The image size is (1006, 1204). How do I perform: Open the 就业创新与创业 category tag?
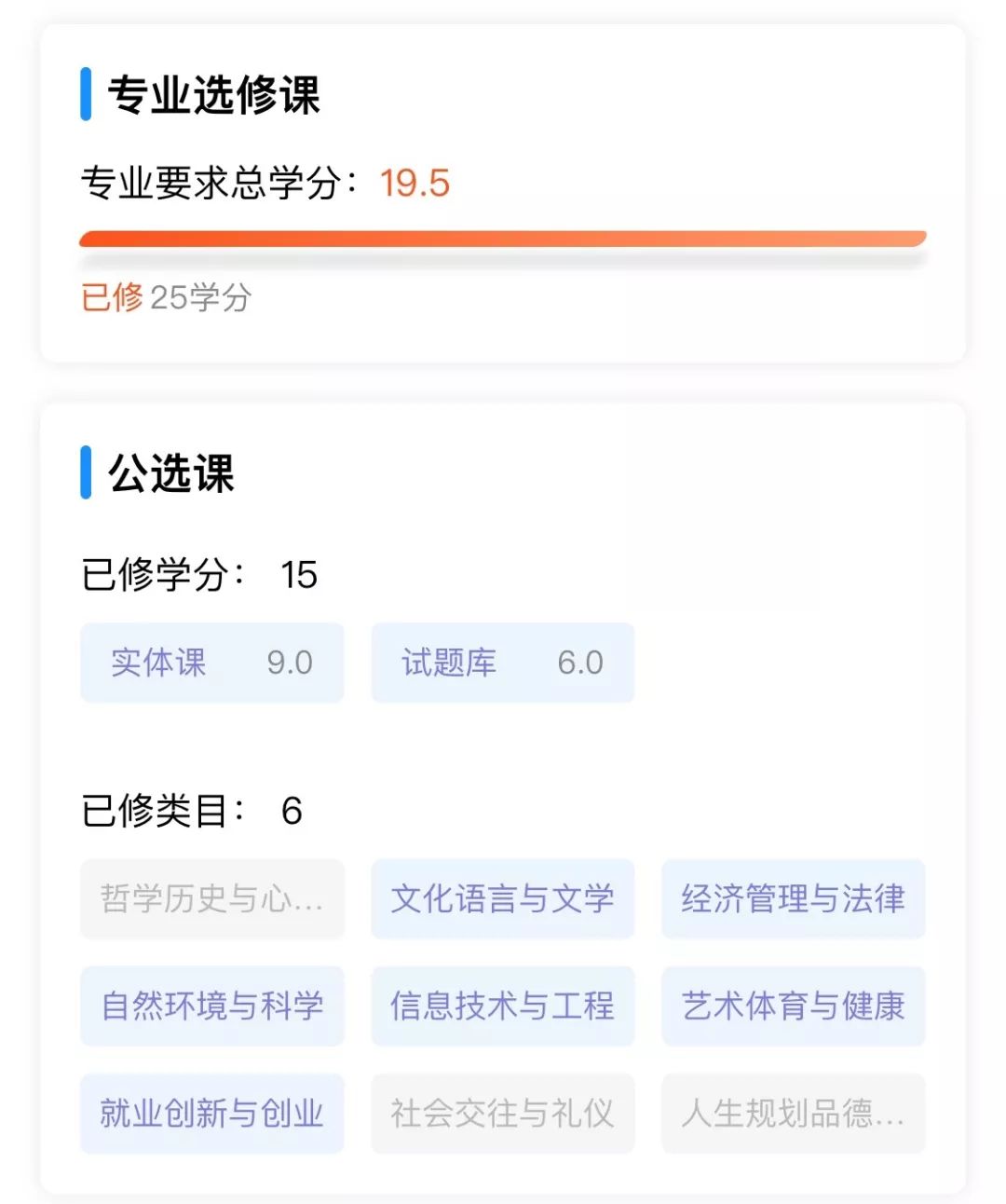click(x=211, y=1114)
